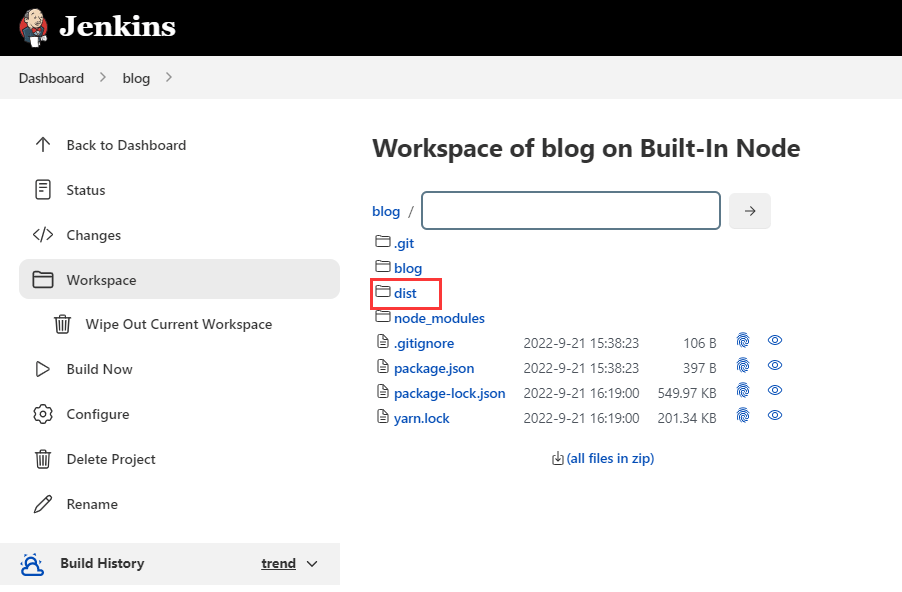The height and width of the screenshot is (592, 902).
Task: Check fingerprint for .gitignore
Action: tap(743, 340)
